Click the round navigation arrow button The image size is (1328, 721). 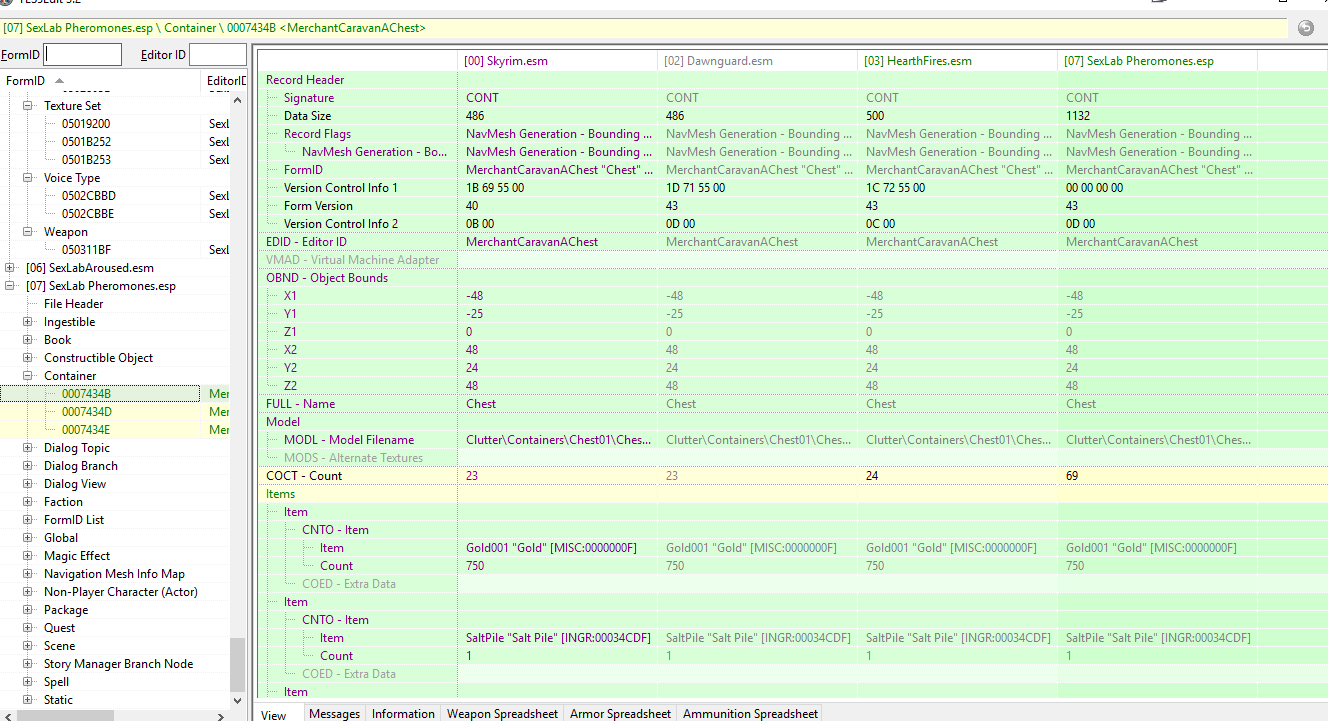[x=1305, y=28]
